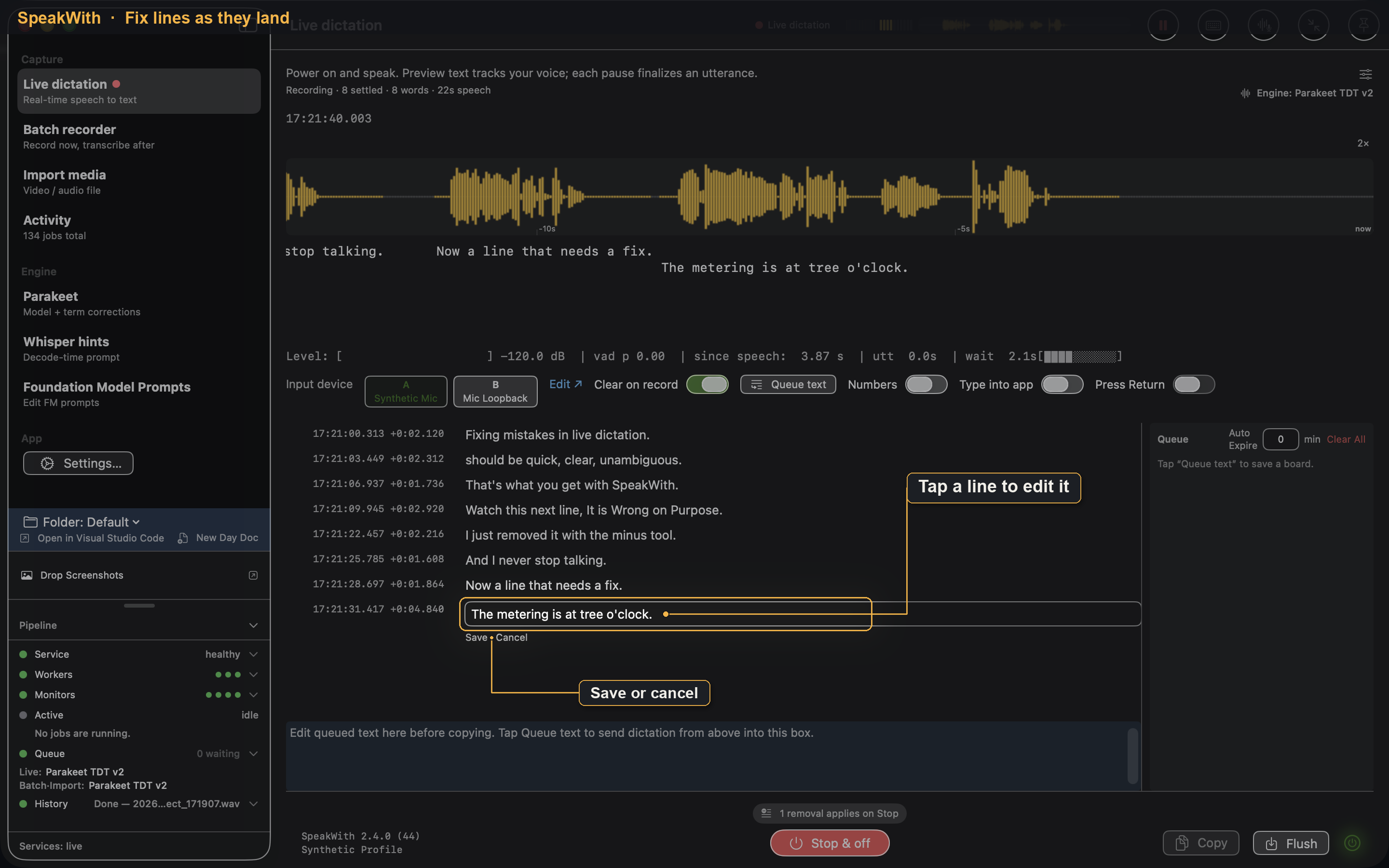The image size is (1389, 868).
Task: Select input device A Synthetic Mic
Action: click(x=406, y=392)
